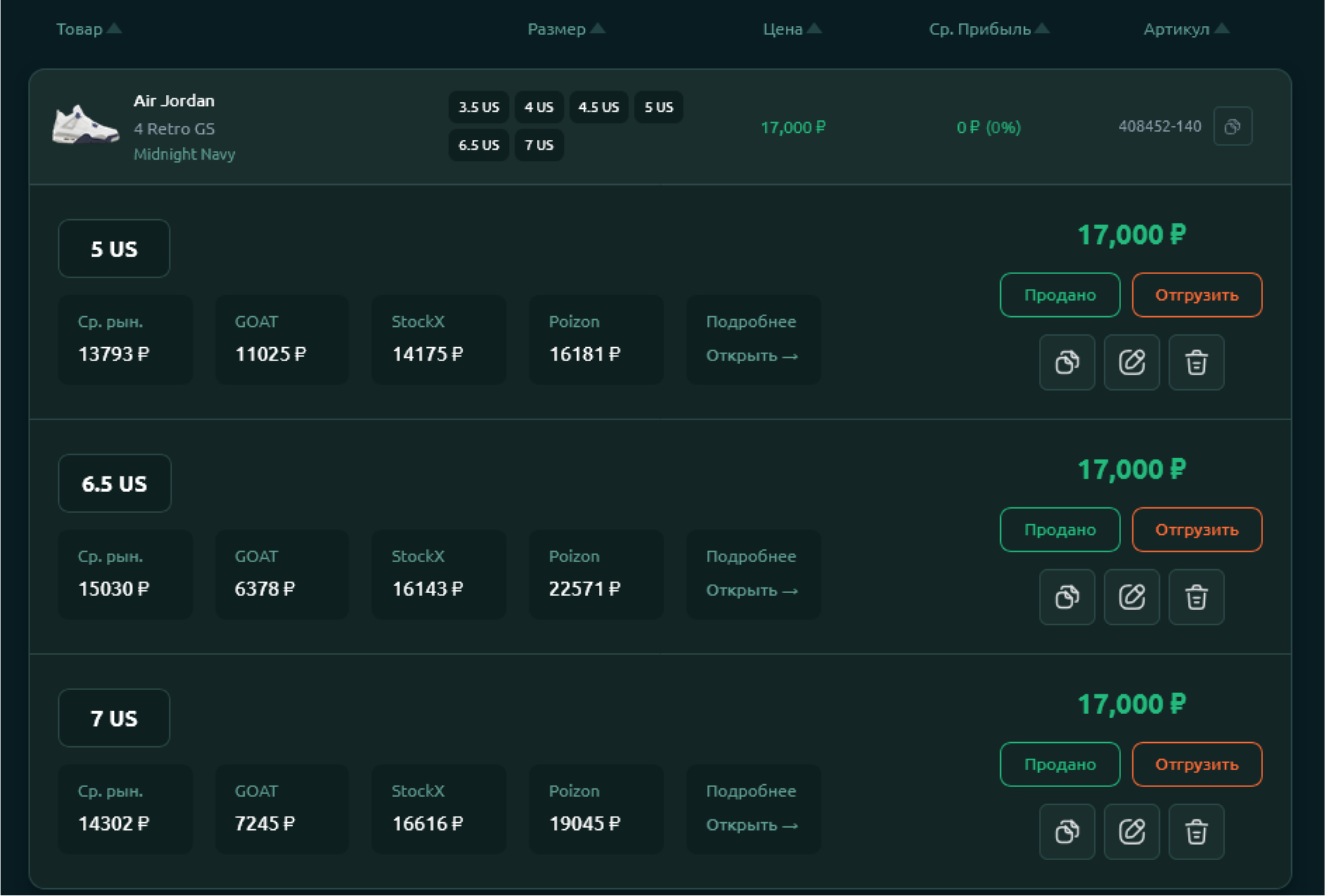
Task: Delete the 5 US listing
Action: click(1196, 363)
